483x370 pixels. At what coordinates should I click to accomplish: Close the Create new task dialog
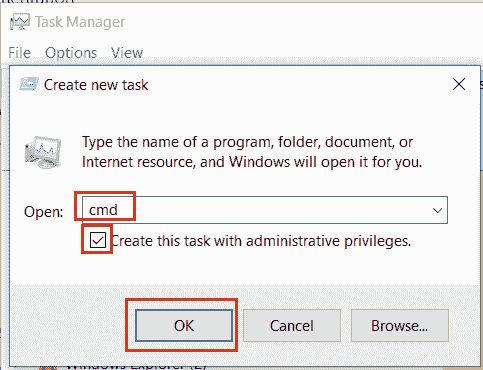point(459,84)
